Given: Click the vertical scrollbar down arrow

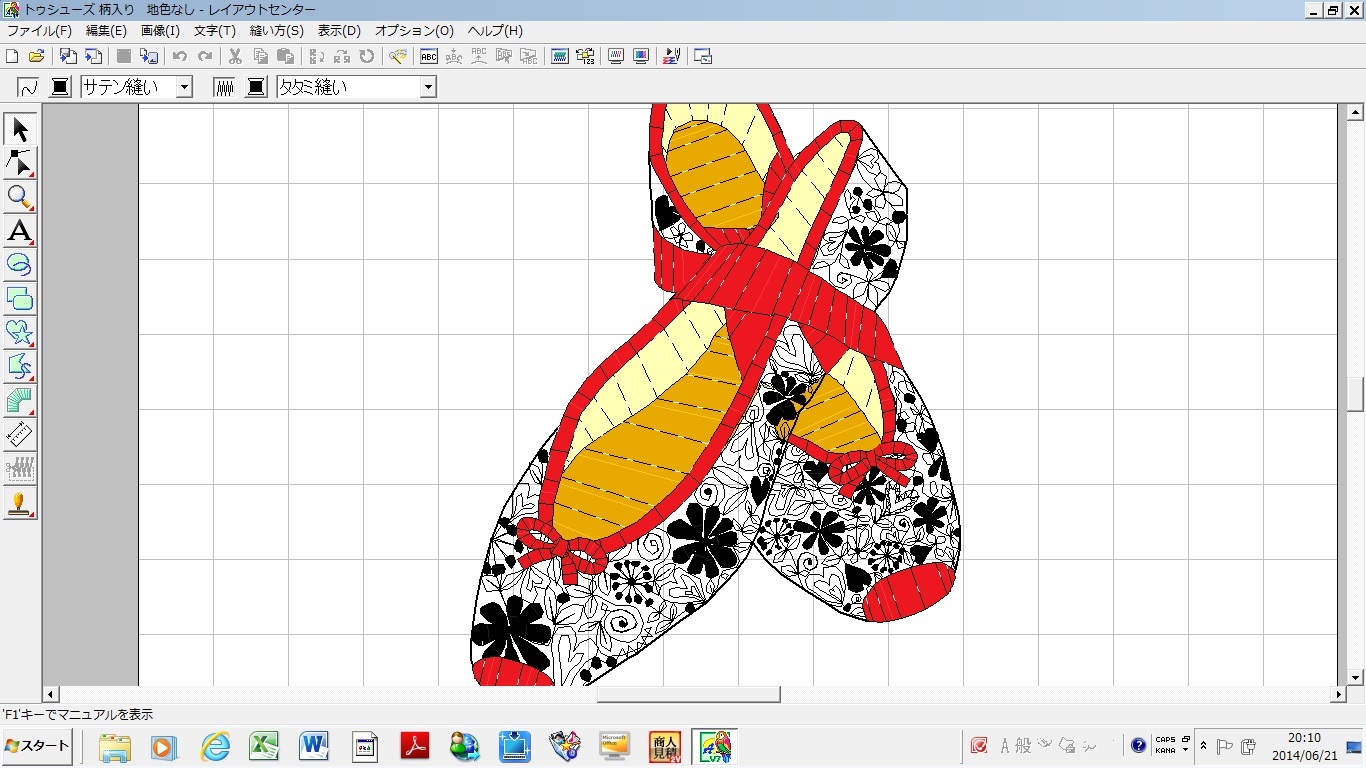Looking at the screenshot, I should [x=1355, y=677].
